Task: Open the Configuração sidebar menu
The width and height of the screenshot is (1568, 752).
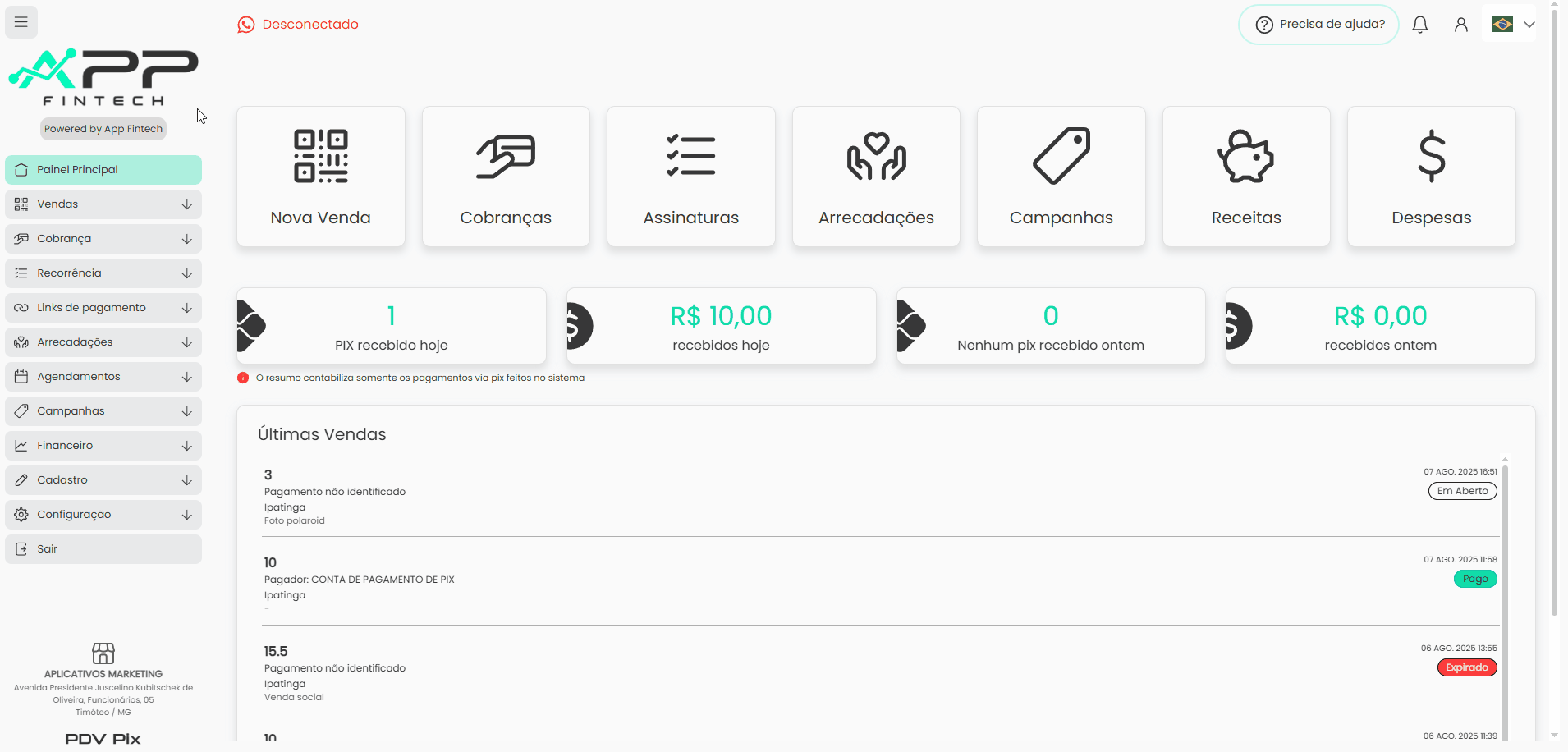Action: tap(103, 515)
